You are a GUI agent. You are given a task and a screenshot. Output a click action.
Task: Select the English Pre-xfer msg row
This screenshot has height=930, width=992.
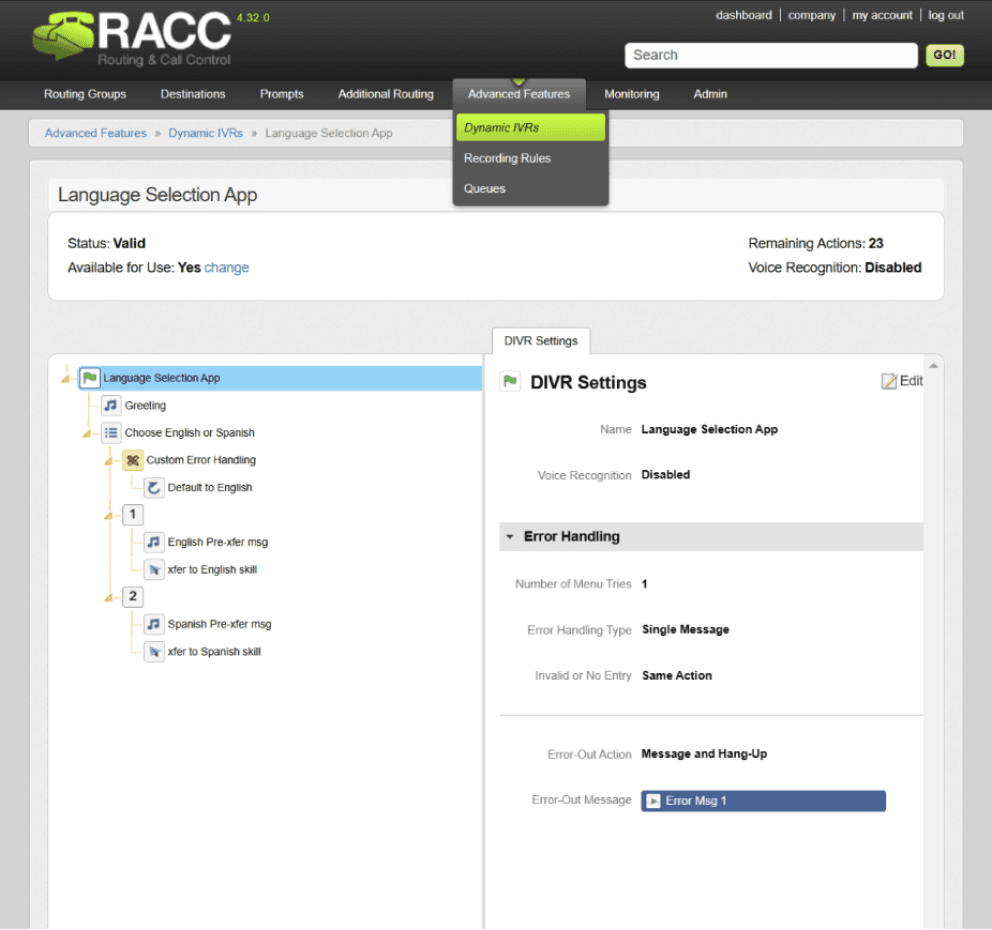(218, 542)
